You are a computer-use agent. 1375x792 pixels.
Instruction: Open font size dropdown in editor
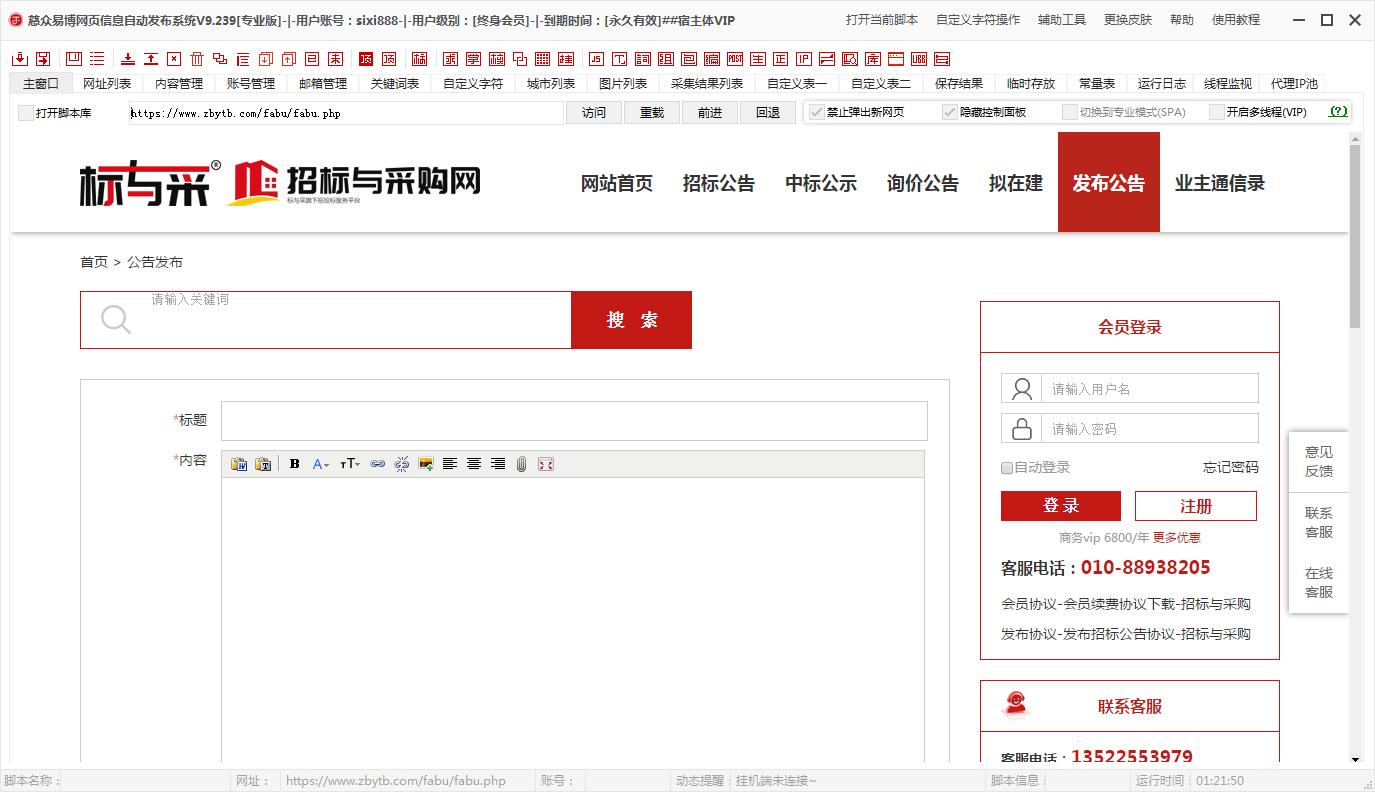(x=350, y=464)
